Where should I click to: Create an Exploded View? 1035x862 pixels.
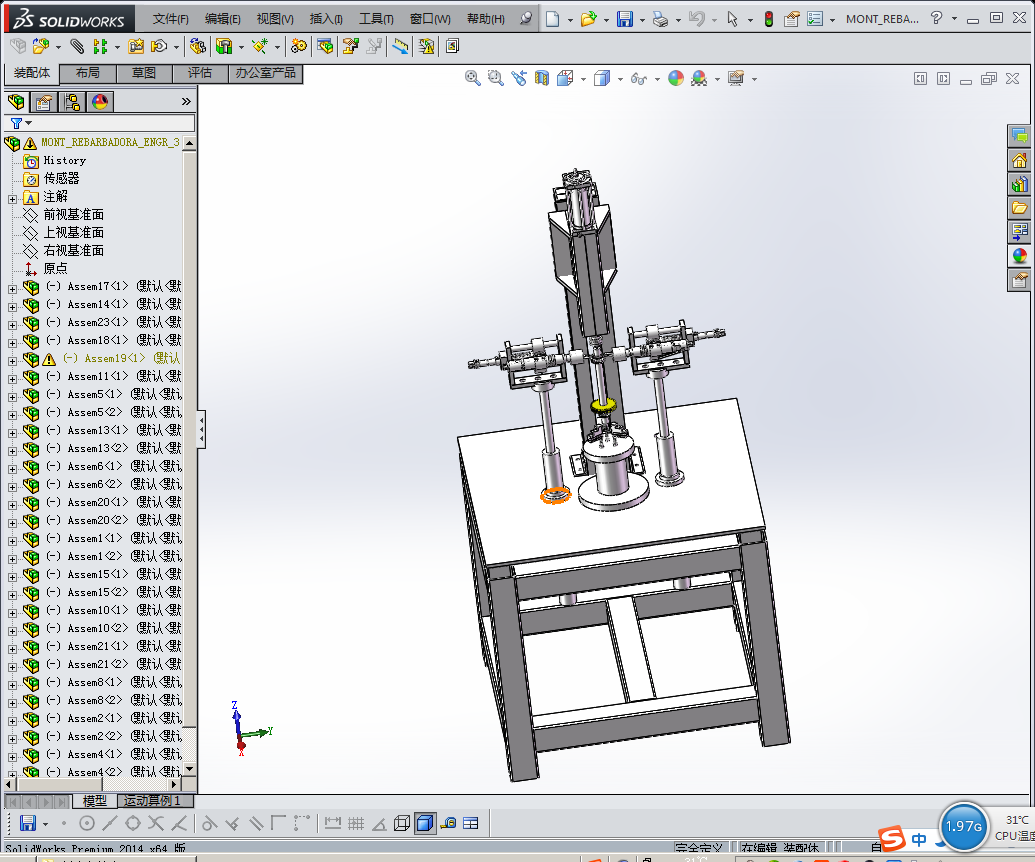(350, 46)
